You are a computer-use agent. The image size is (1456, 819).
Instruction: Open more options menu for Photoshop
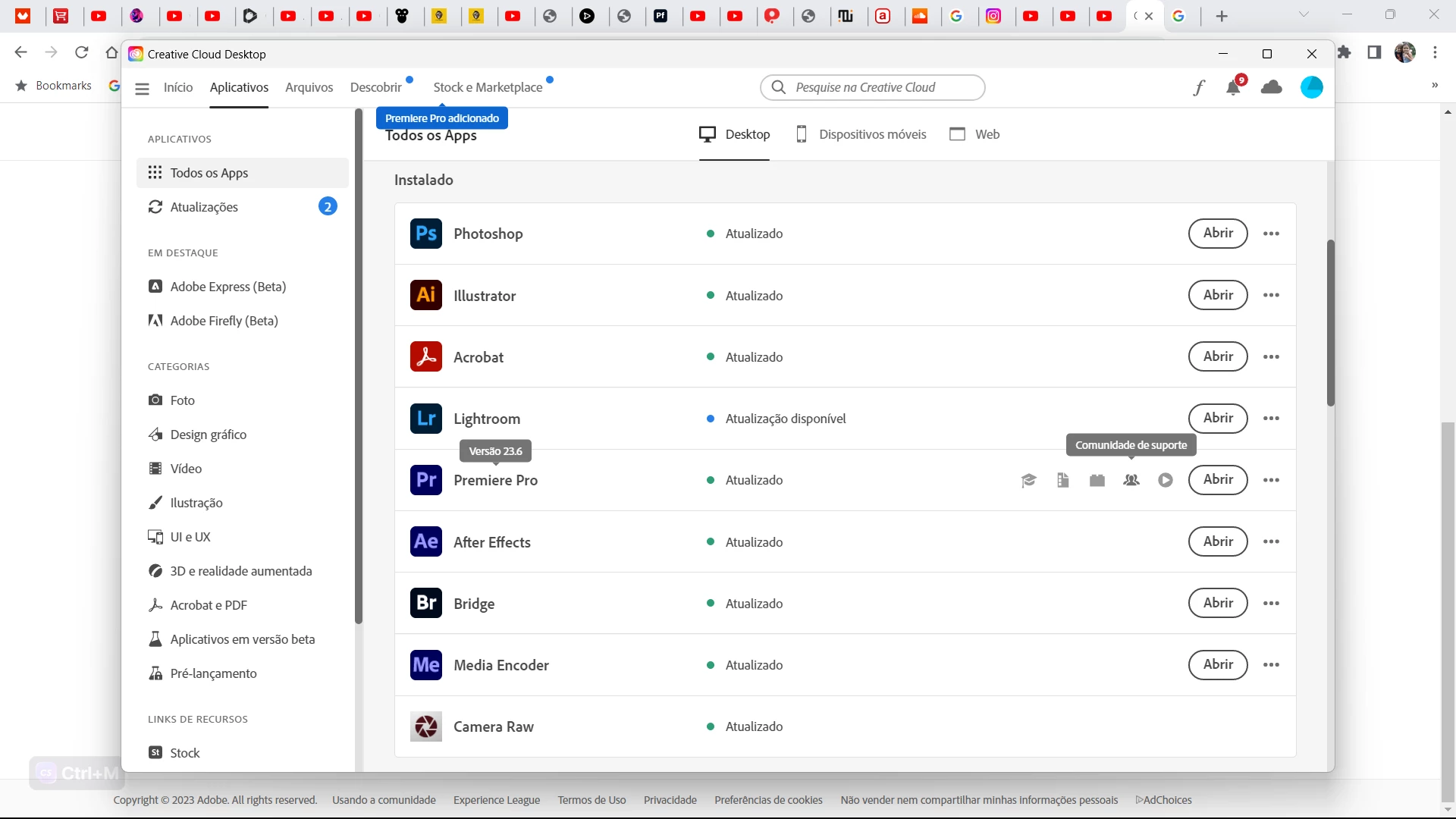(1272, 234)
